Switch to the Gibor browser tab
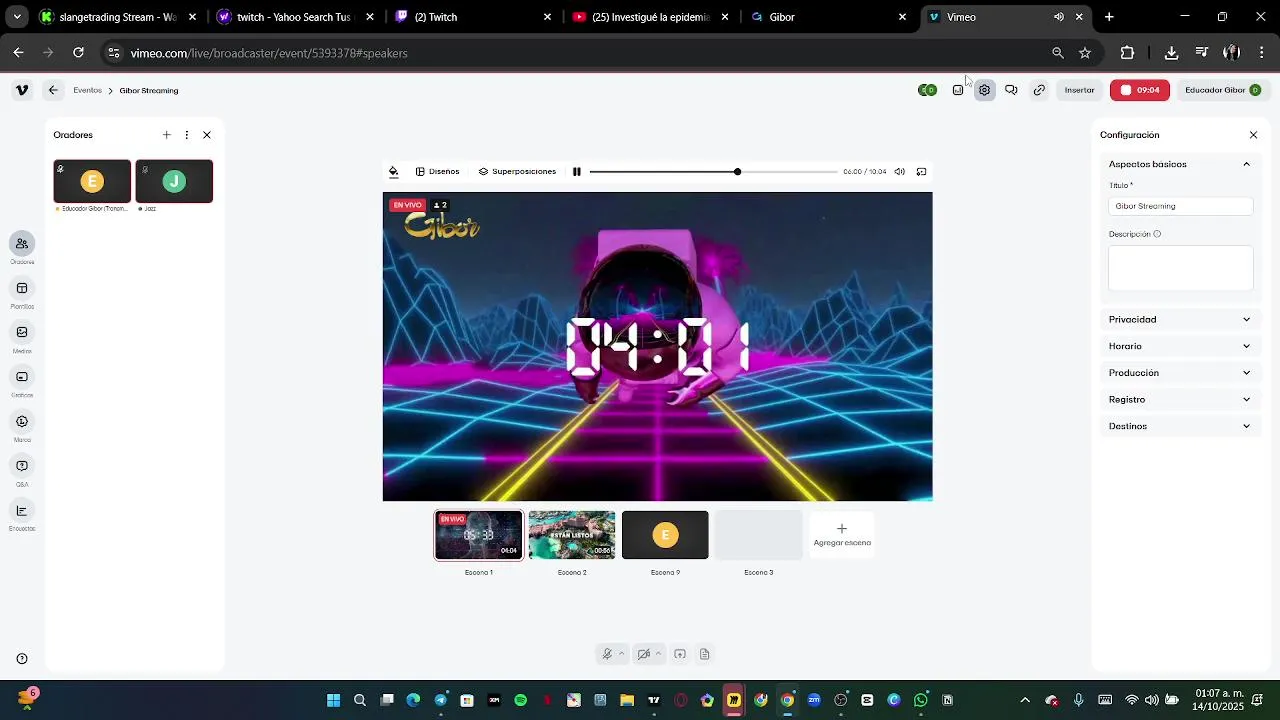 (828, 17)
